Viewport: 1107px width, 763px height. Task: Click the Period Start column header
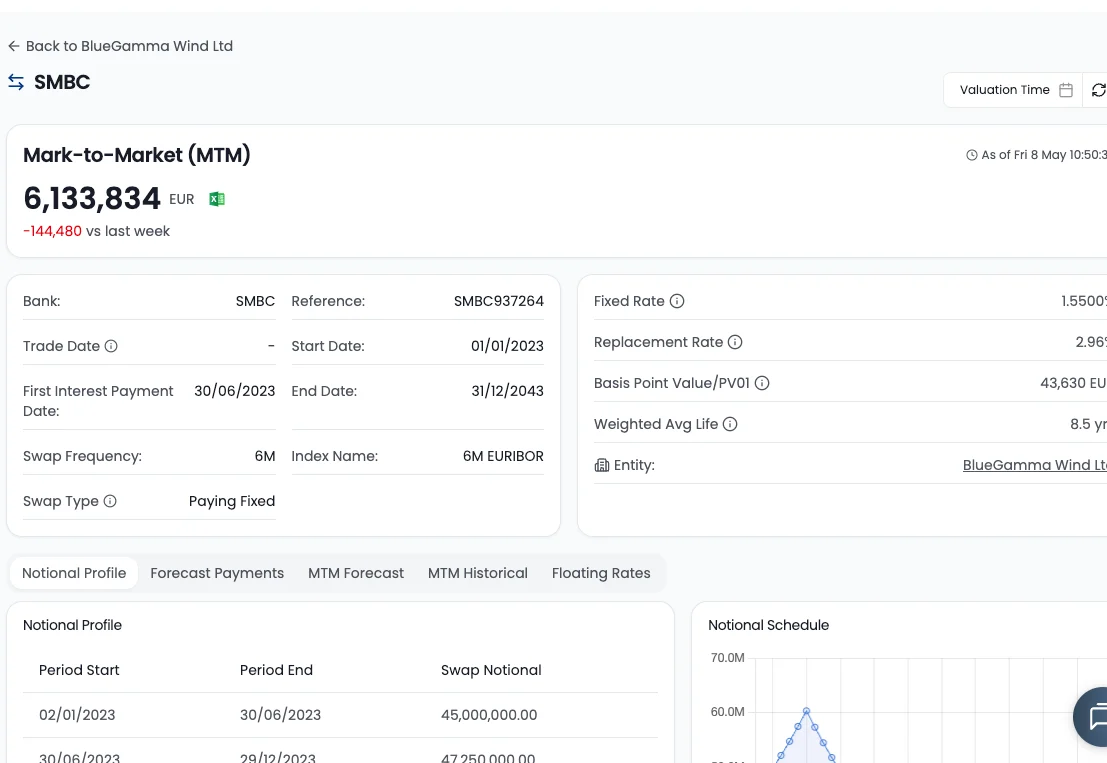[x=79, y=670]
